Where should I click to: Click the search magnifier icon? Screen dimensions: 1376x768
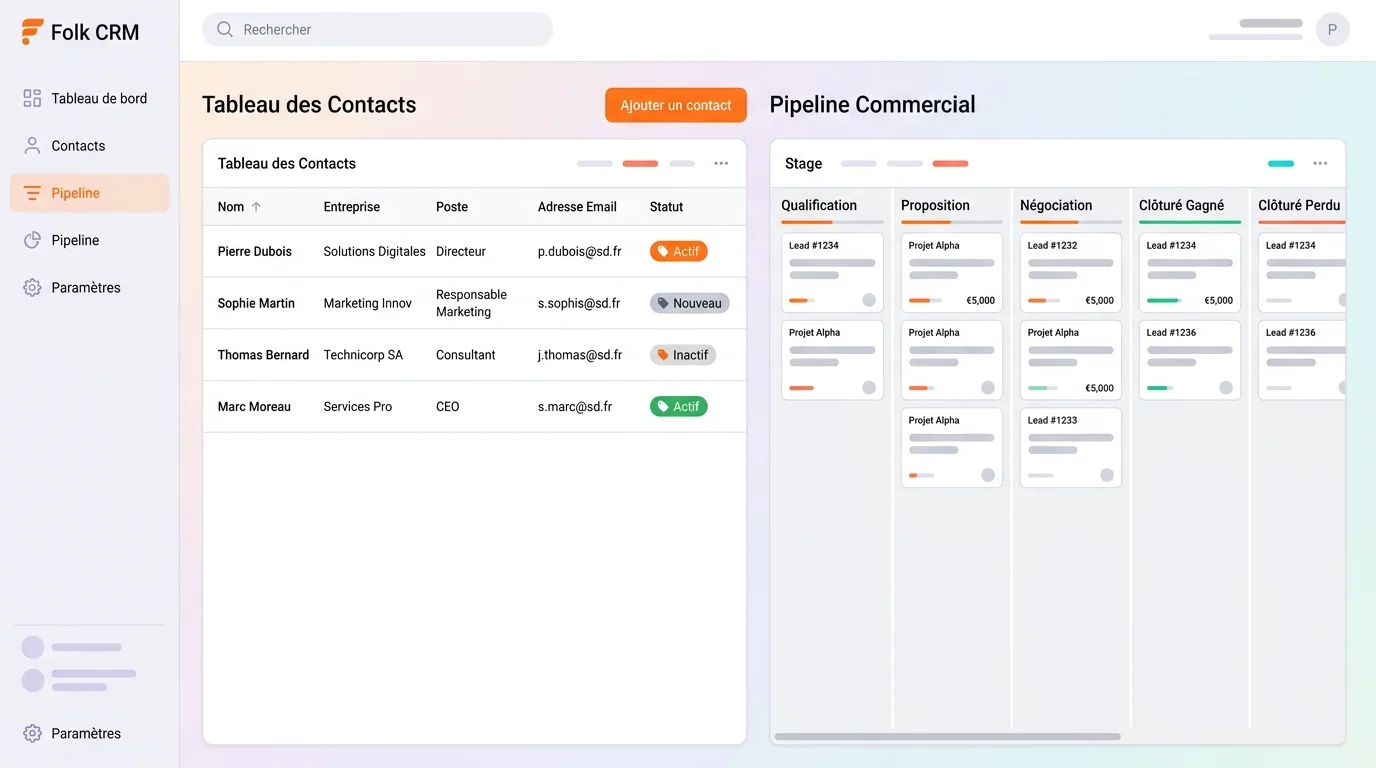[x=224, y=29]
